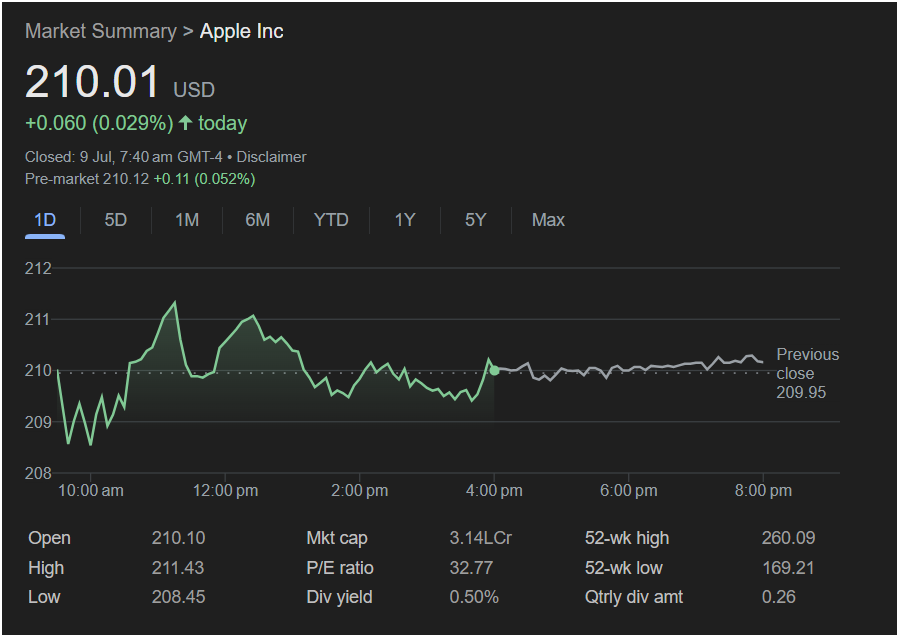Click the 52-wk high label

click(x=627, y=538)
